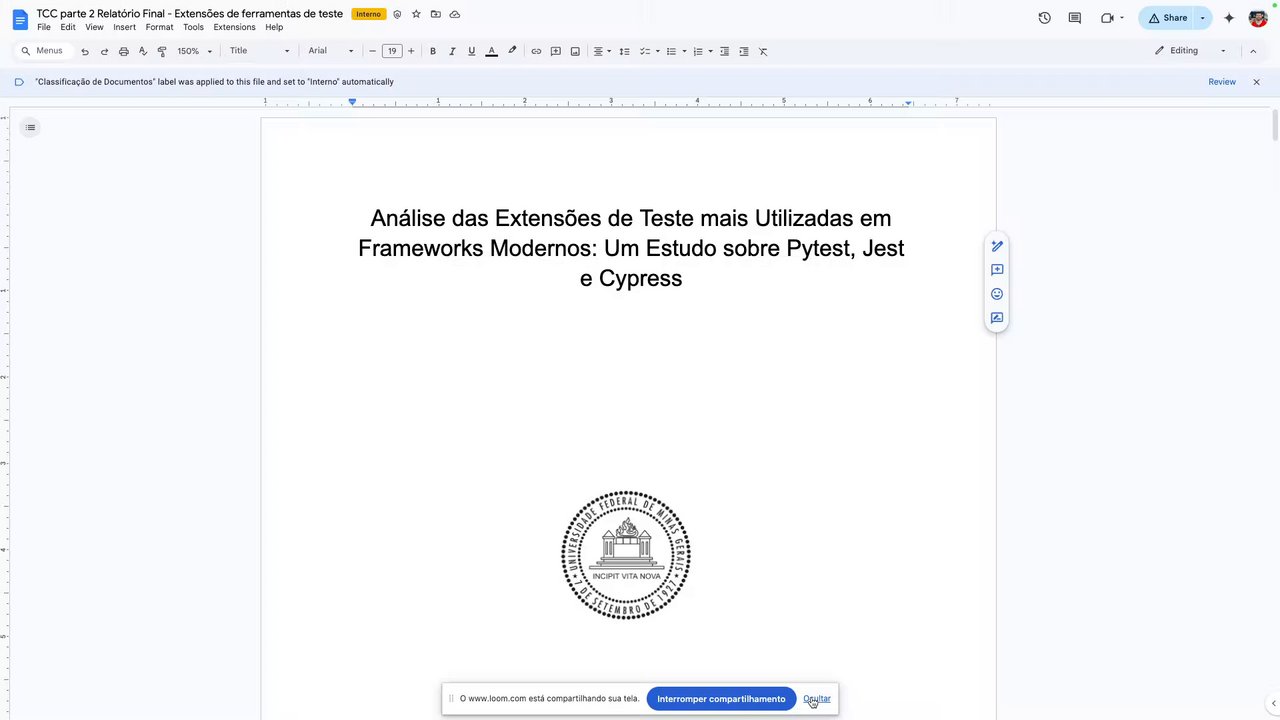Collapse the toolbar menus chevron

(1253, 51)
